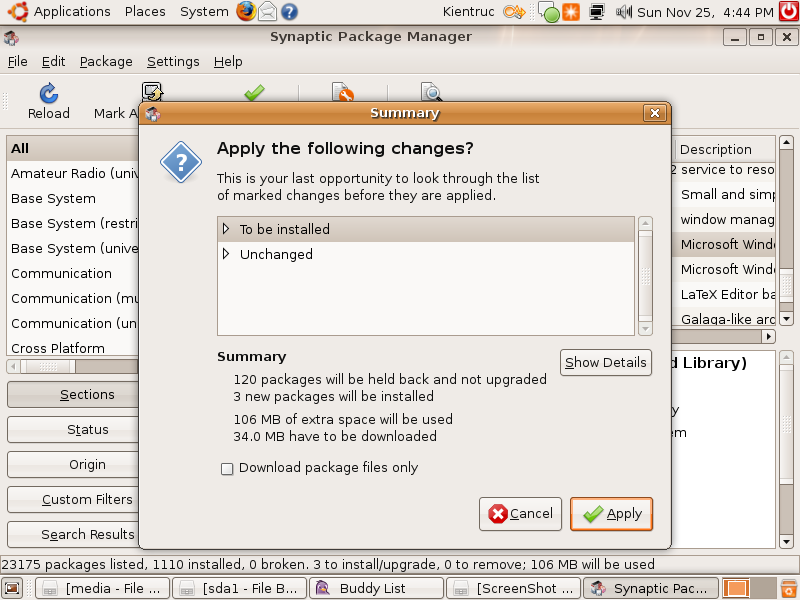
Task: Launch Firefox from the top panel
Action: pyautogui.click(x=246, y=12)
